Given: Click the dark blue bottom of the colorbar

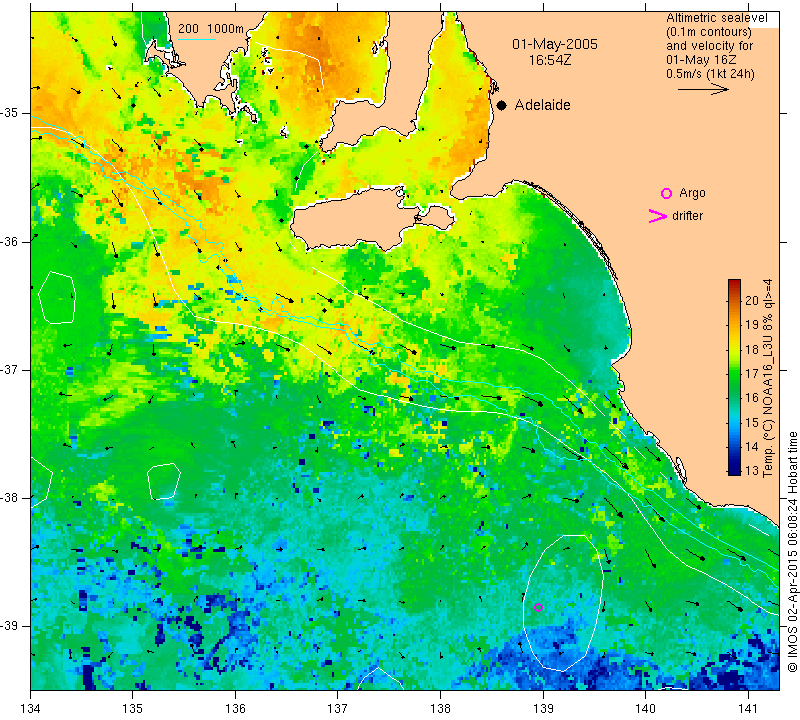Looking at the screenshot, I should coord(734,471).
